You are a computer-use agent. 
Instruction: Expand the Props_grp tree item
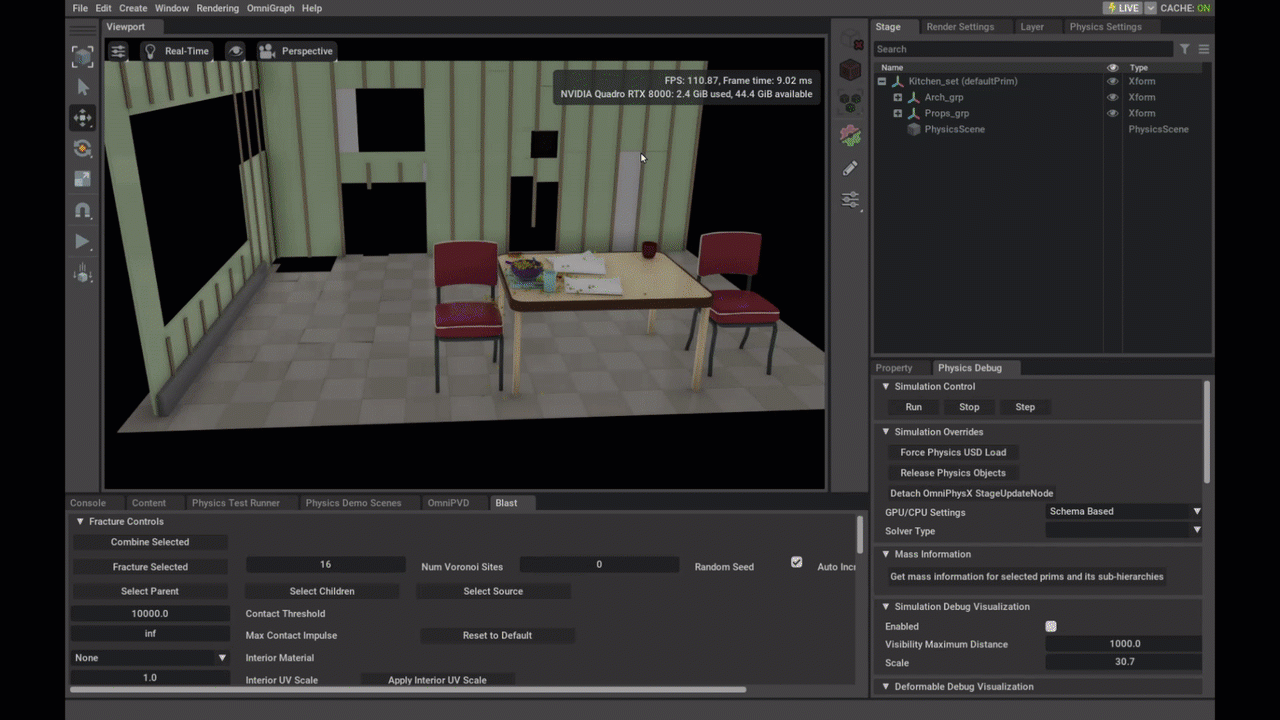tap(897, 113)
